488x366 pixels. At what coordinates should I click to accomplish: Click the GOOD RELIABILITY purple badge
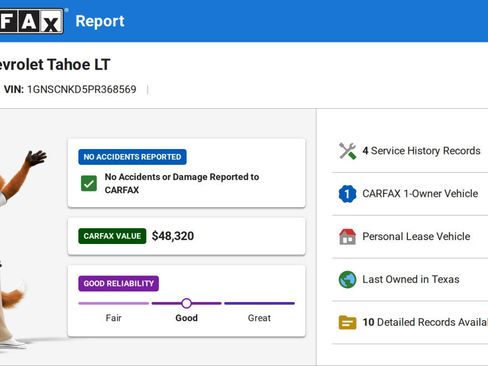tap(119, 284)
